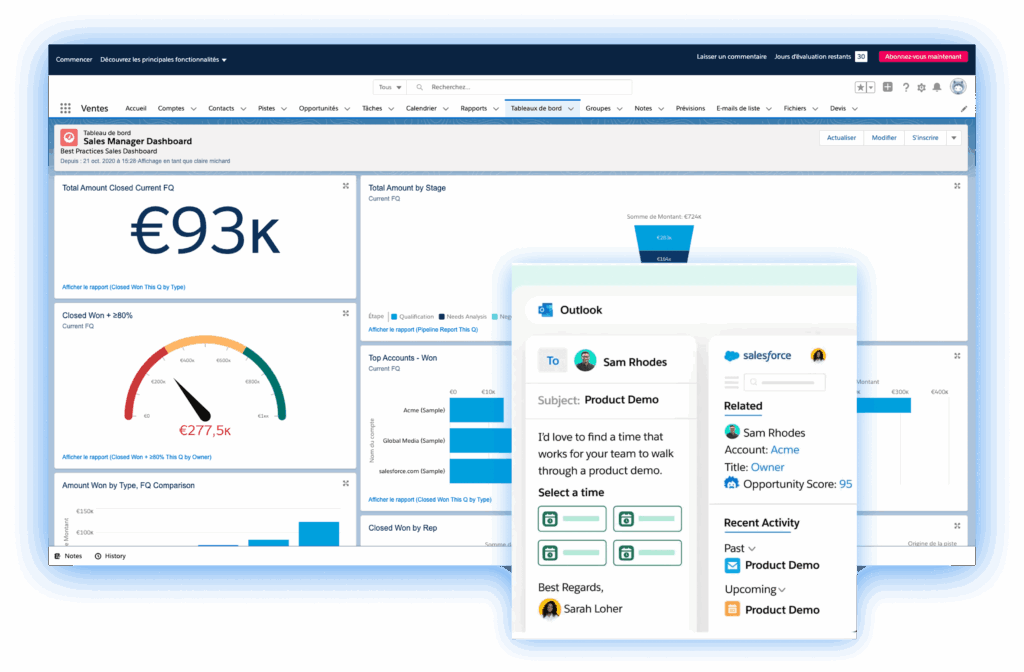Viewport: 1024px width, 672px height.
Task: Click the favorites star icon
Action: [861, 87]
